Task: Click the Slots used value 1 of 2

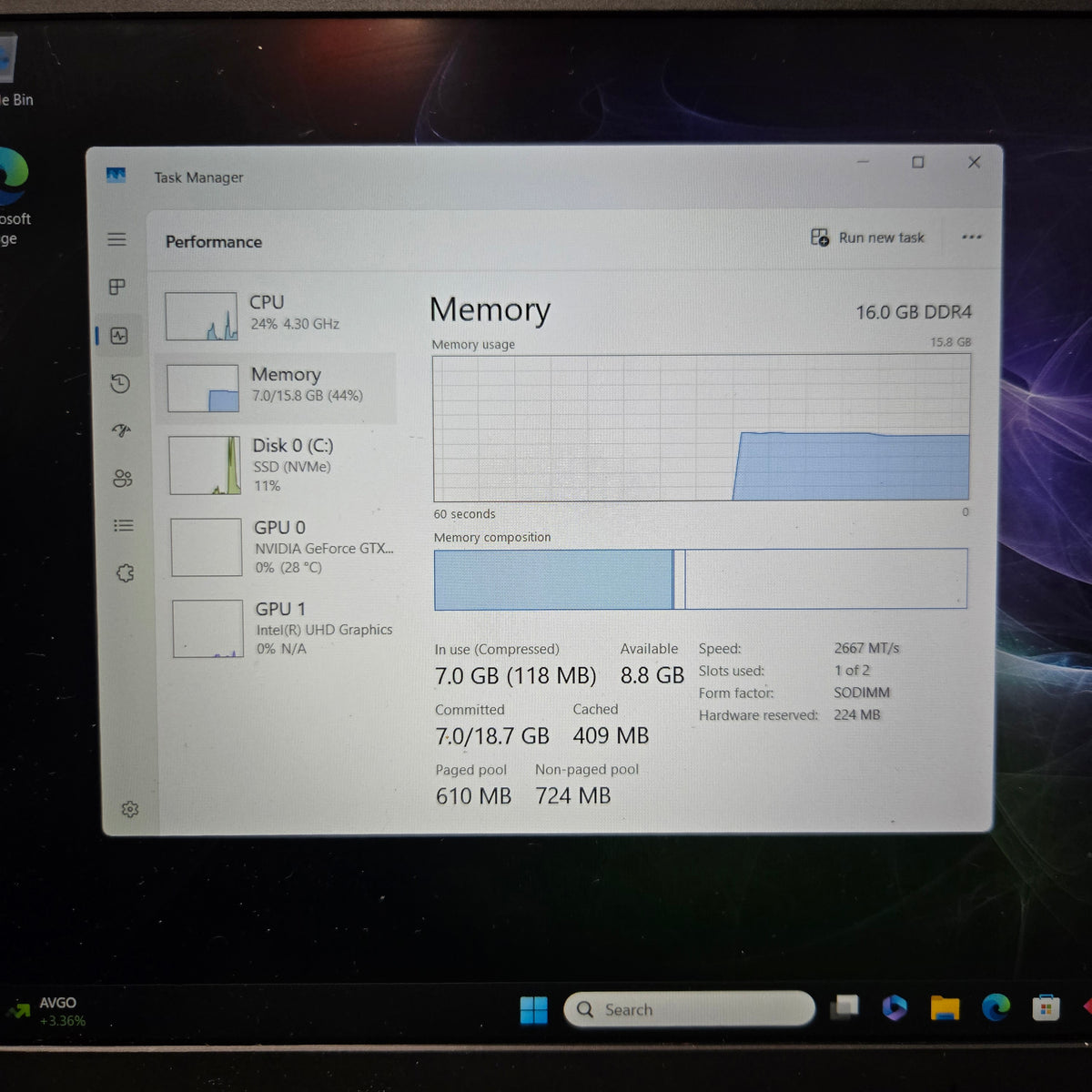Action: (852, 670)
